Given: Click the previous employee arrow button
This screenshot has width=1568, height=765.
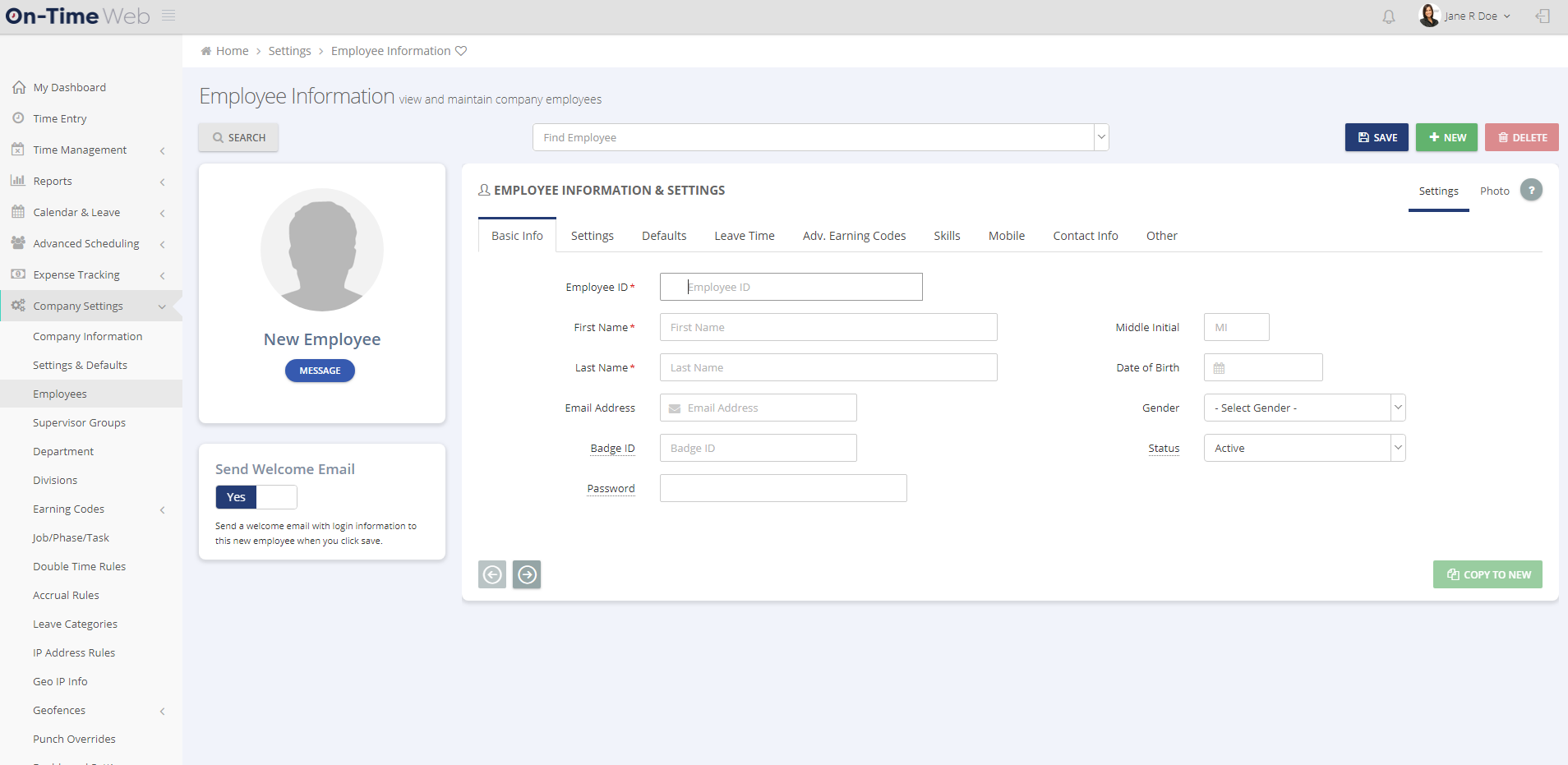Looking at the screenshot, I should pos(492,574).
